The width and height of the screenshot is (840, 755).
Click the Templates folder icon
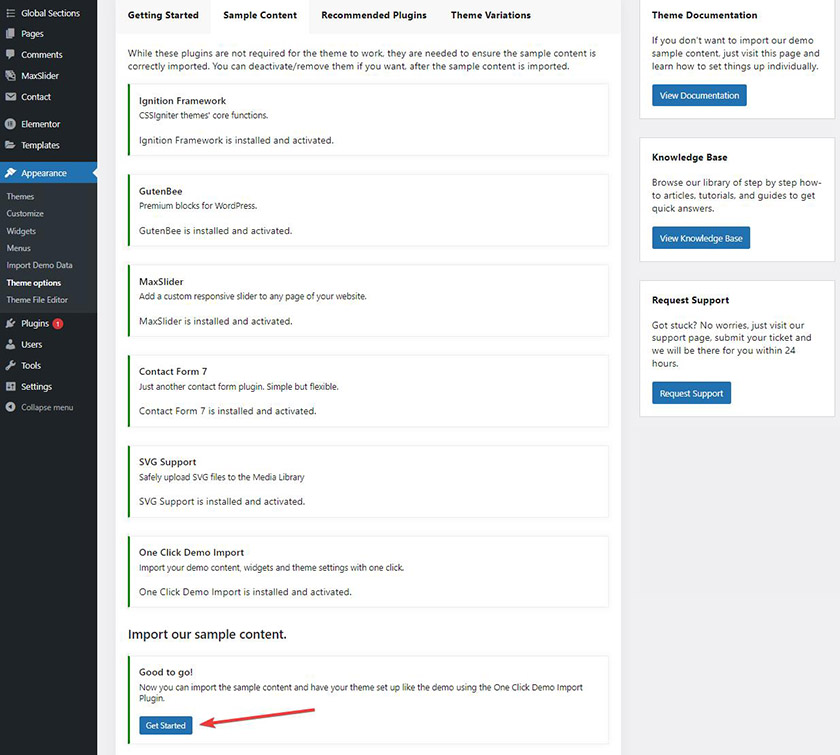(x=10, y=145)
